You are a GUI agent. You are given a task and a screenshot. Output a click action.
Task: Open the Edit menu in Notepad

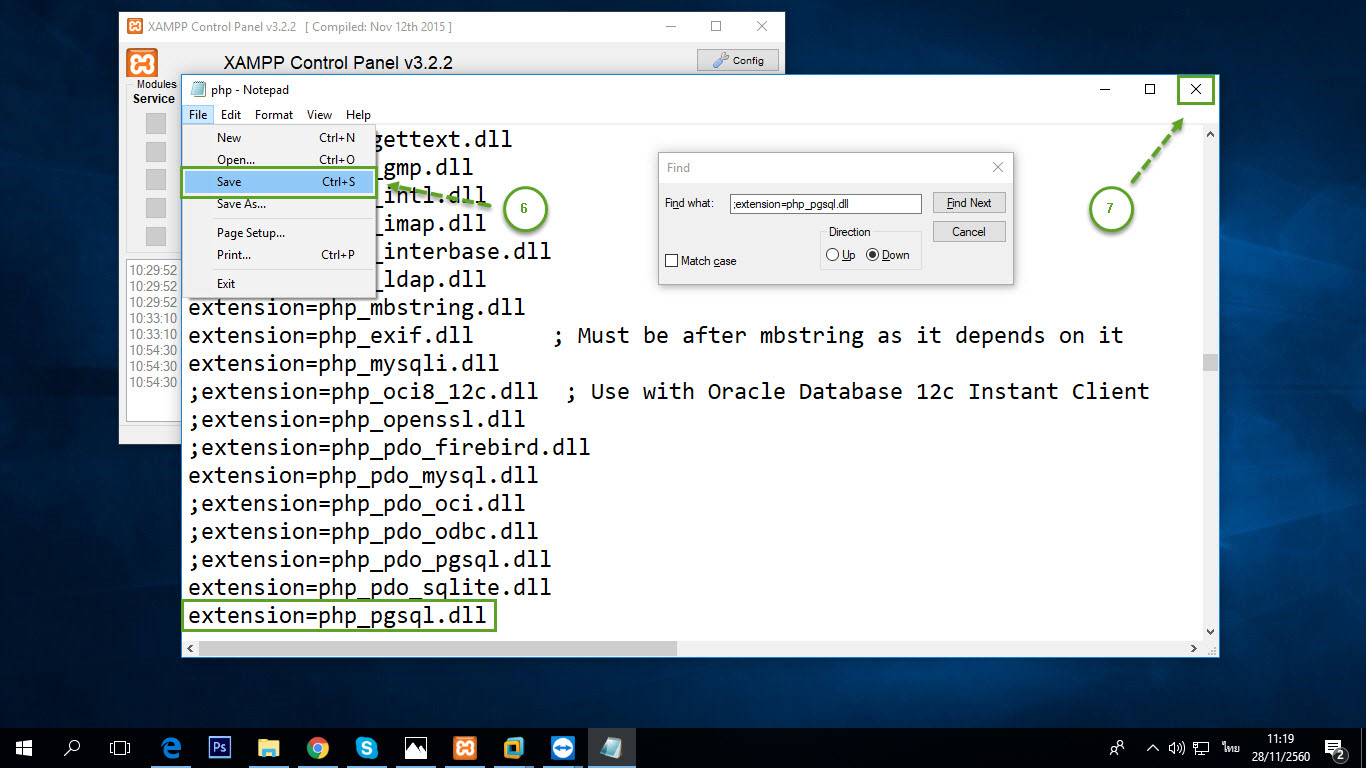[231, 115]
